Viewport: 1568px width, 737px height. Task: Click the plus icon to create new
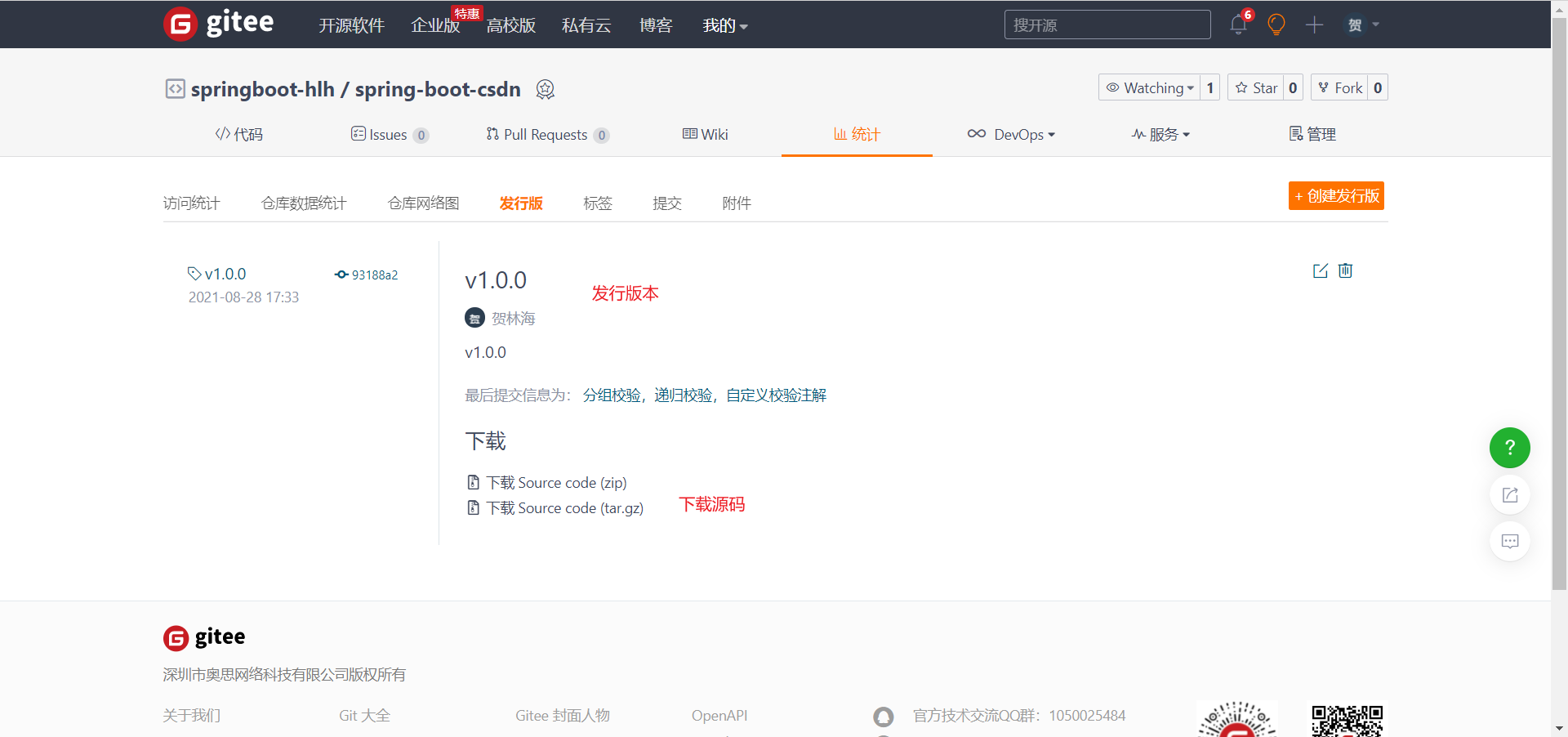[1314, 25]
